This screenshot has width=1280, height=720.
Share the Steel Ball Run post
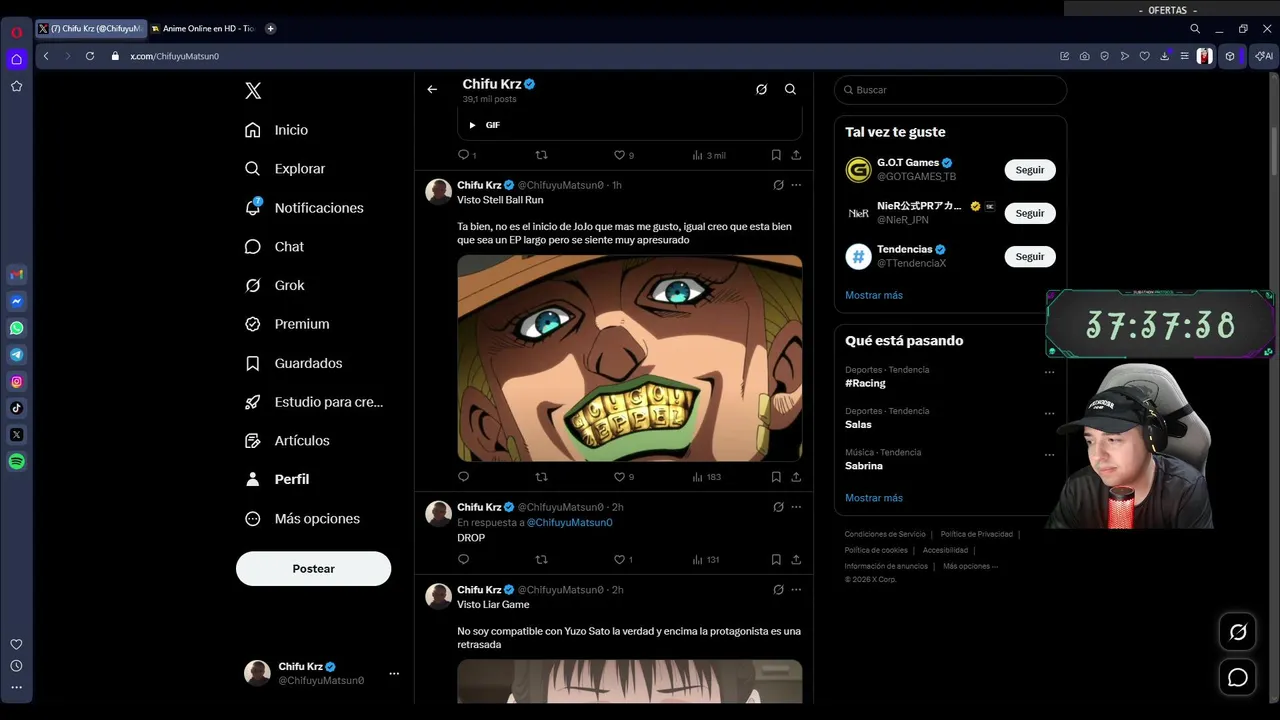(796, 477)
